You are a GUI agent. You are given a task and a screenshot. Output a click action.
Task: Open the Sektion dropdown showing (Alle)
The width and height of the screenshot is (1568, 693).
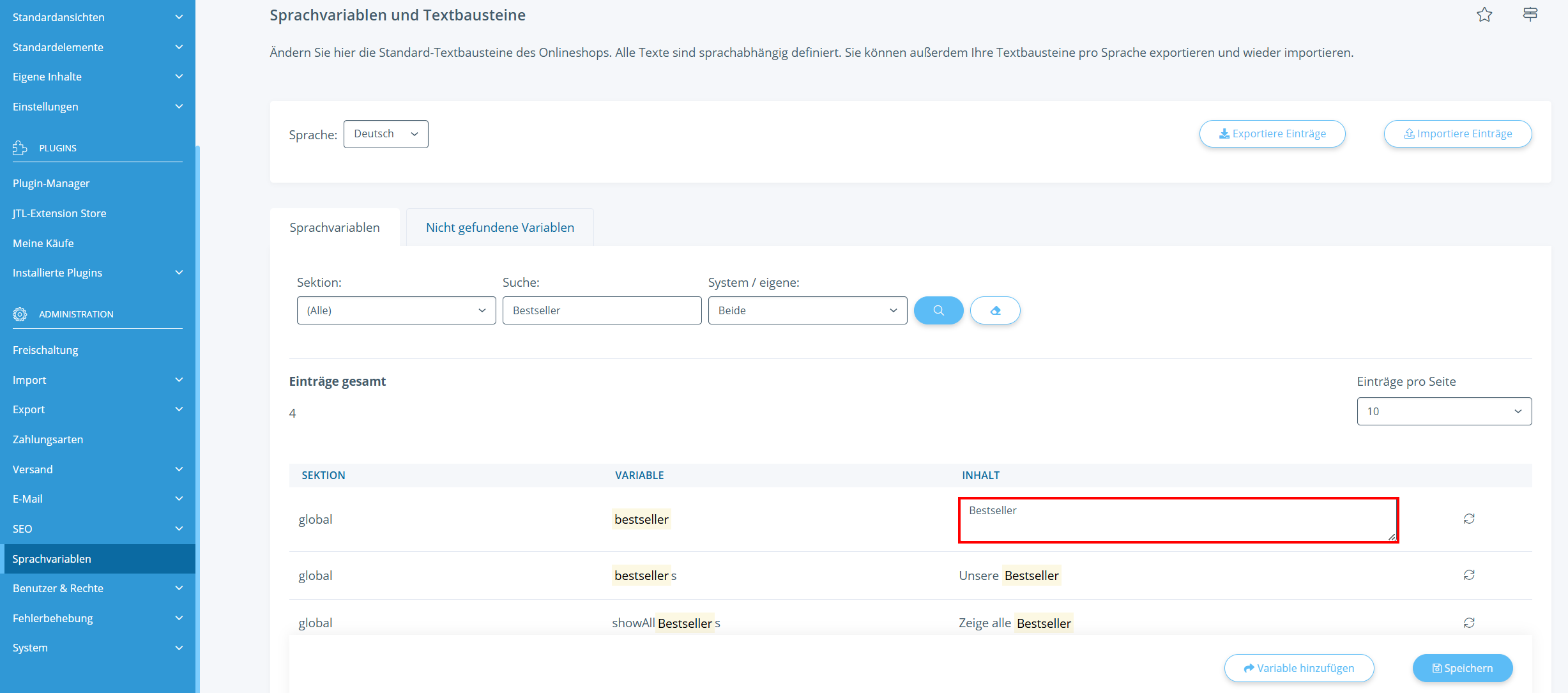396,310
